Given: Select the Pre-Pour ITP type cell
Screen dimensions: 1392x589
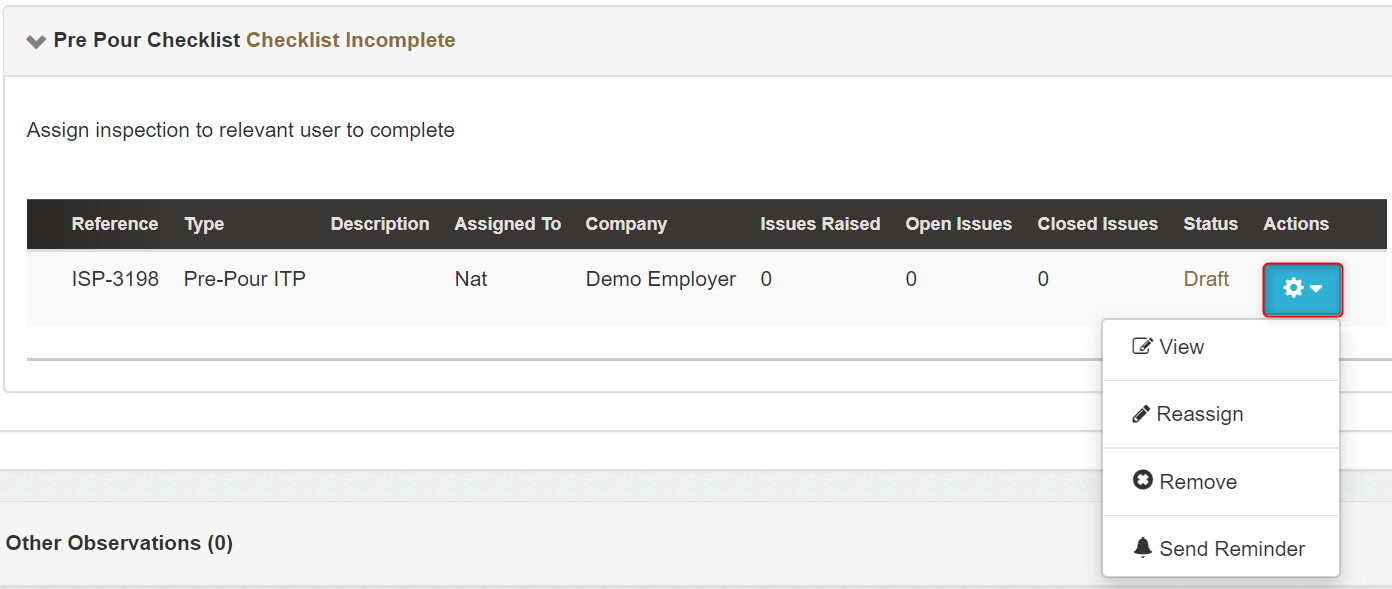Looking at the screenshot, I should pos(245,279).
